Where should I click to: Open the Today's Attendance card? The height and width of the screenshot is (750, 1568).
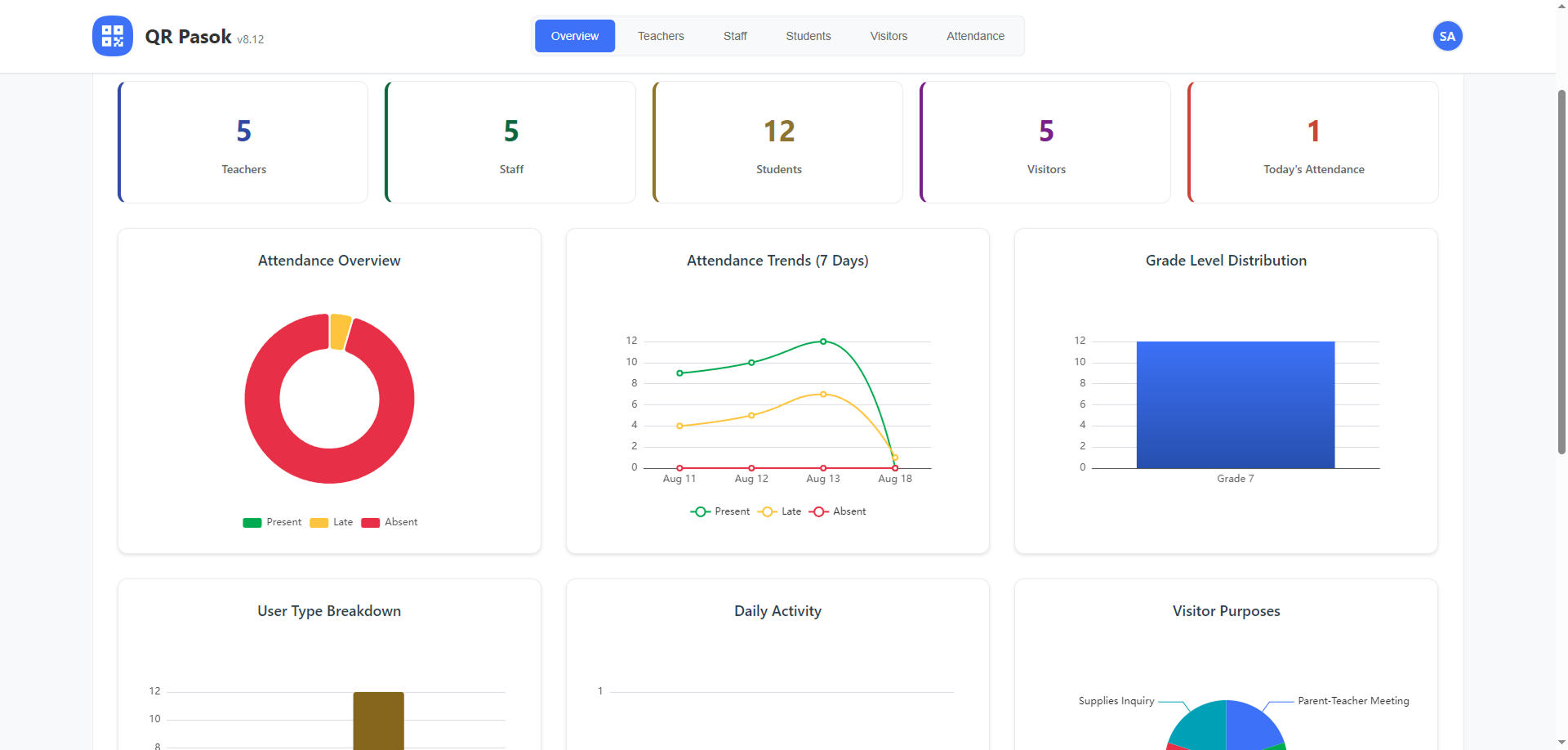pyautogui.click(x=1312, y=141)
